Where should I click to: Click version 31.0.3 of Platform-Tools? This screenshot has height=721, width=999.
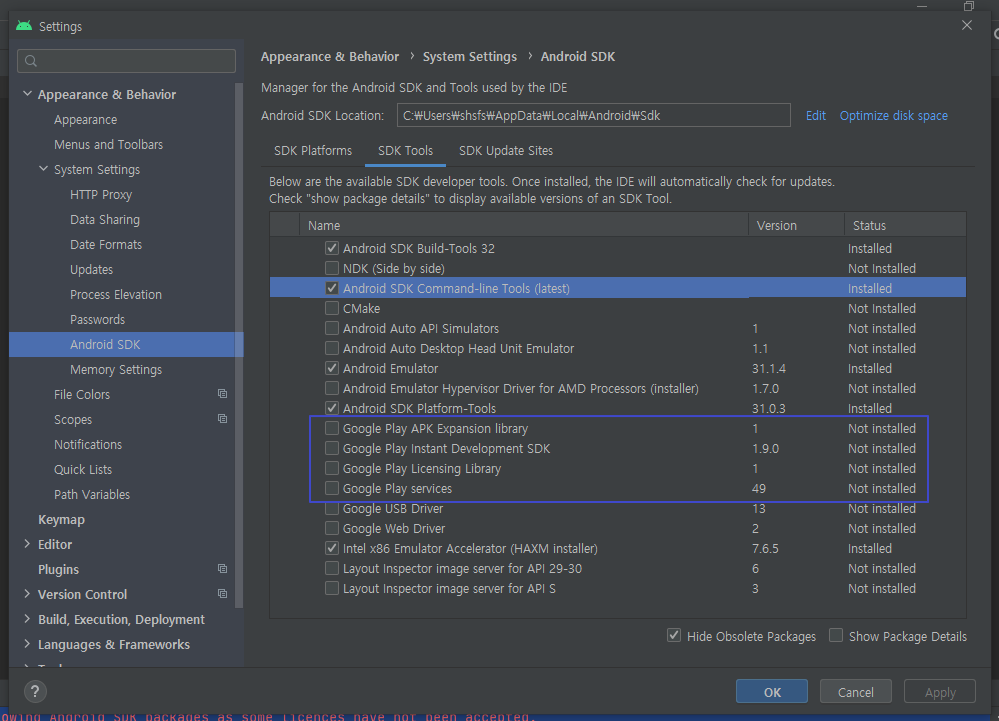coord(768,408)
